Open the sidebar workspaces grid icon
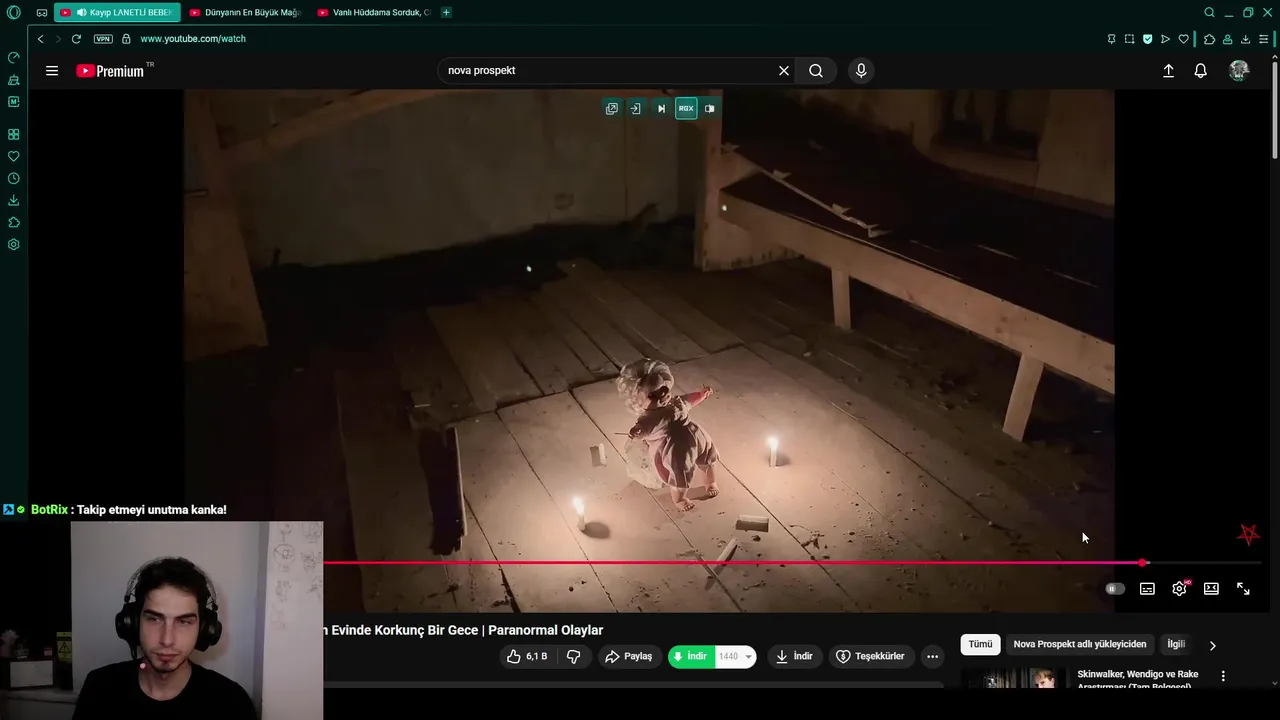 [14, 134]
